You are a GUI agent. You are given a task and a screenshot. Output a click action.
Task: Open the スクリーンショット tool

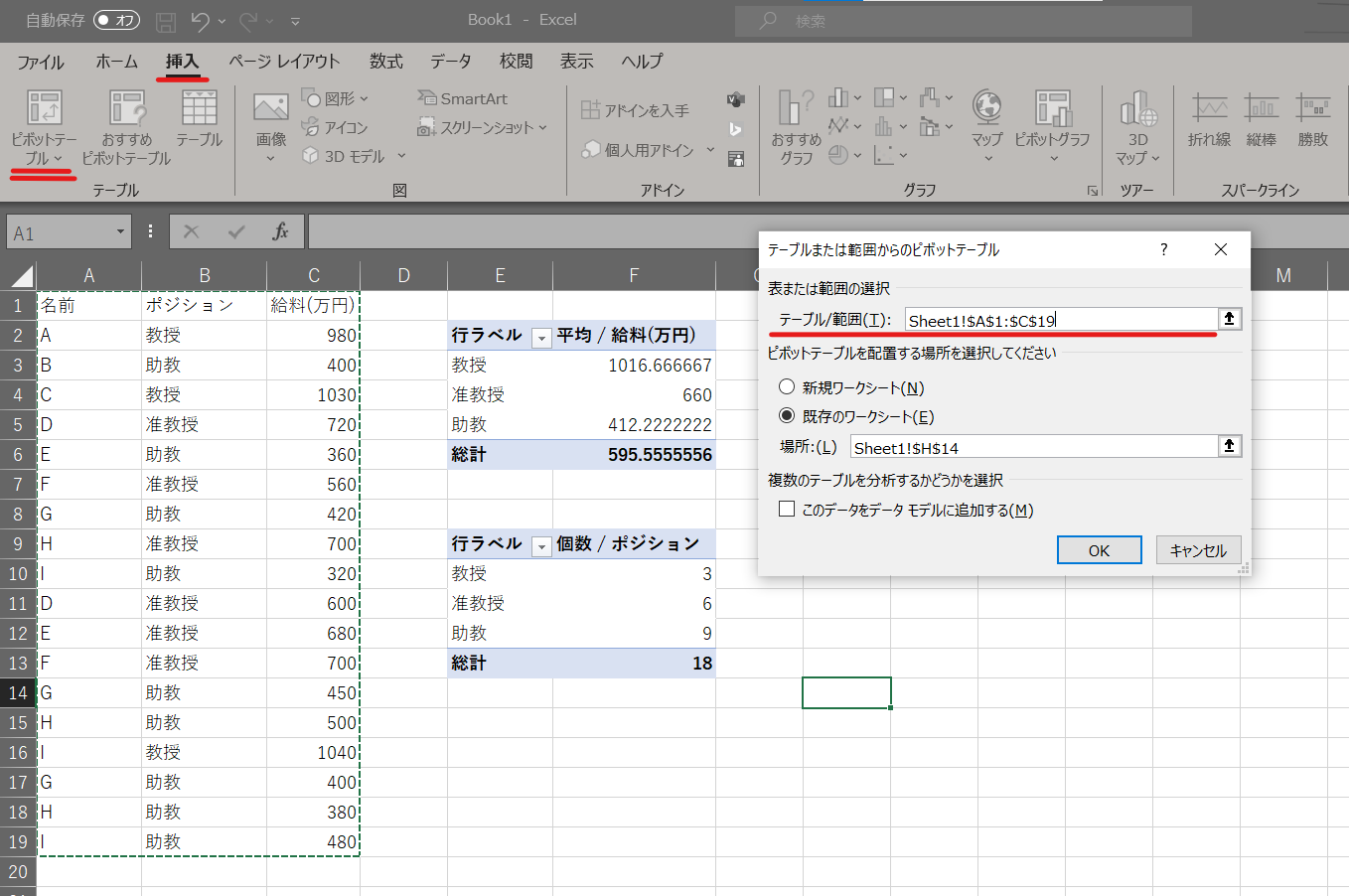tap(482, 127)
